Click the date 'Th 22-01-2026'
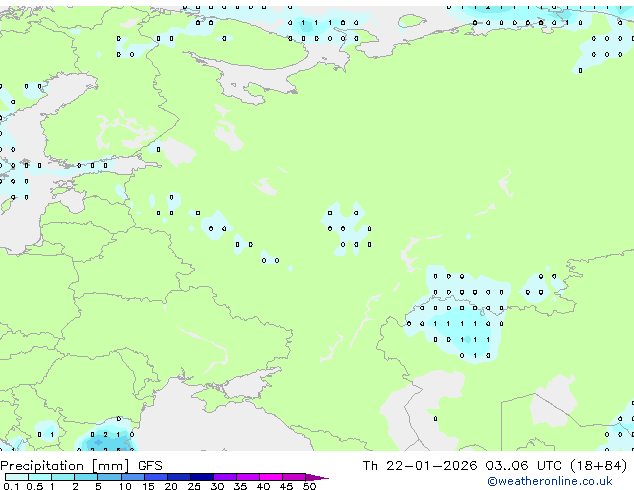The height and width of the screenshot is (490, 634). pos(420,466)
